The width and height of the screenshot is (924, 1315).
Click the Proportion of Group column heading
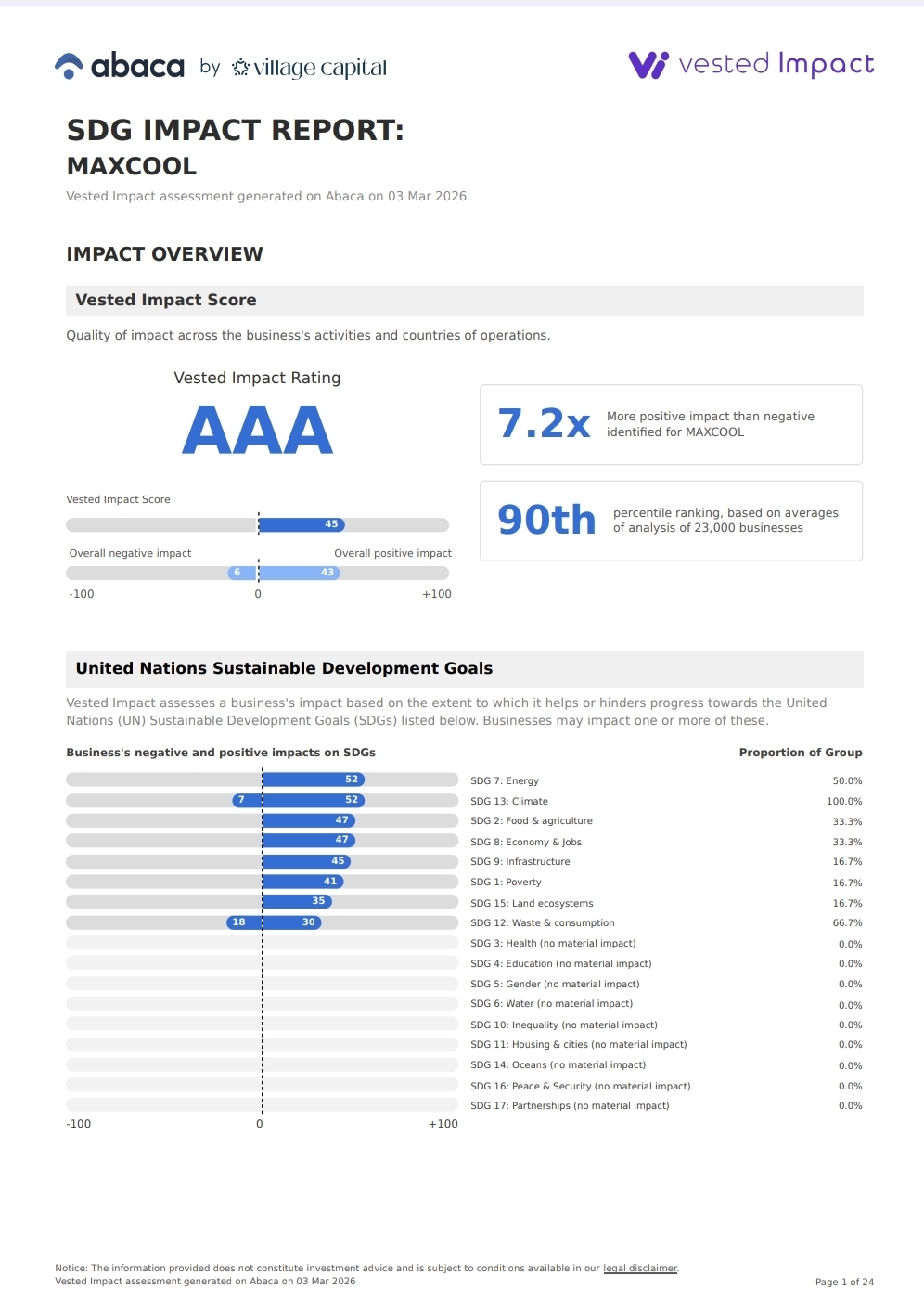800,753
